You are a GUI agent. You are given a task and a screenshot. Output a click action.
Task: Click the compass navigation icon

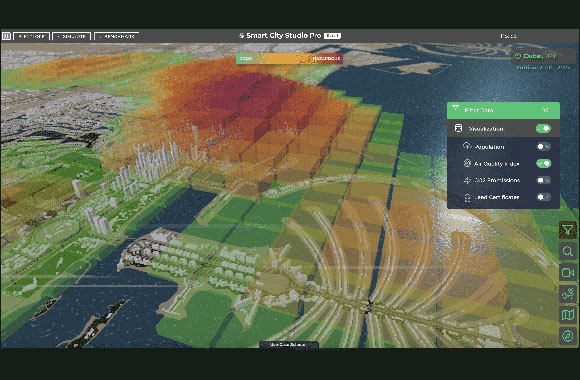tap(568, 336)
